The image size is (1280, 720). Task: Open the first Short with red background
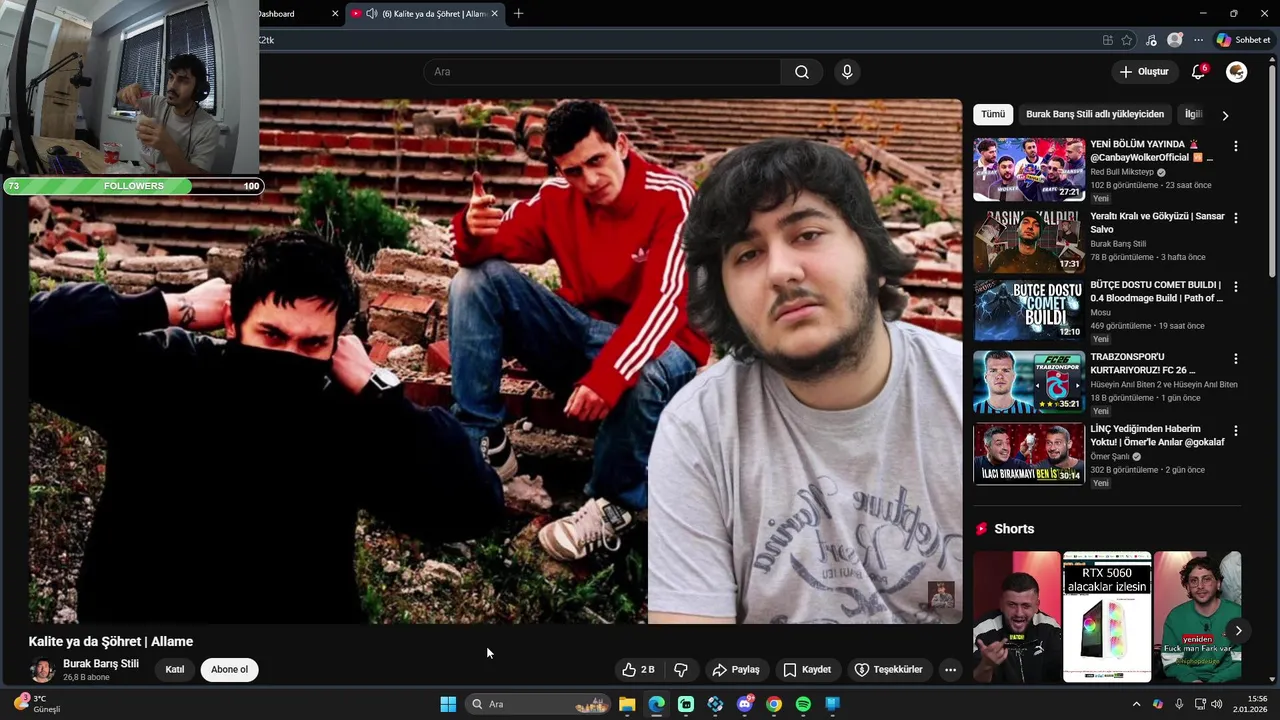tap(1017, 617)
